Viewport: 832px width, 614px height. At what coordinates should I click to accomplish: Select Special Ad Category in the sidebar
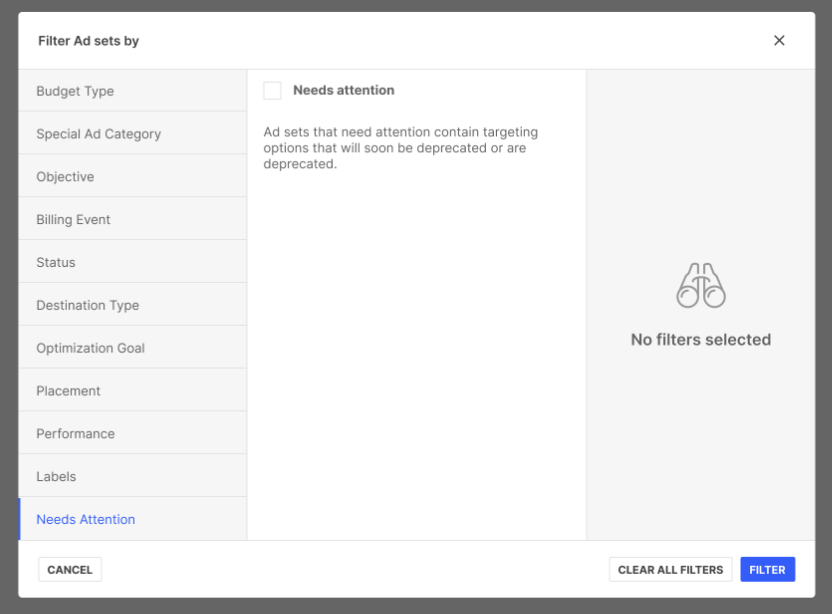[98, 134]
